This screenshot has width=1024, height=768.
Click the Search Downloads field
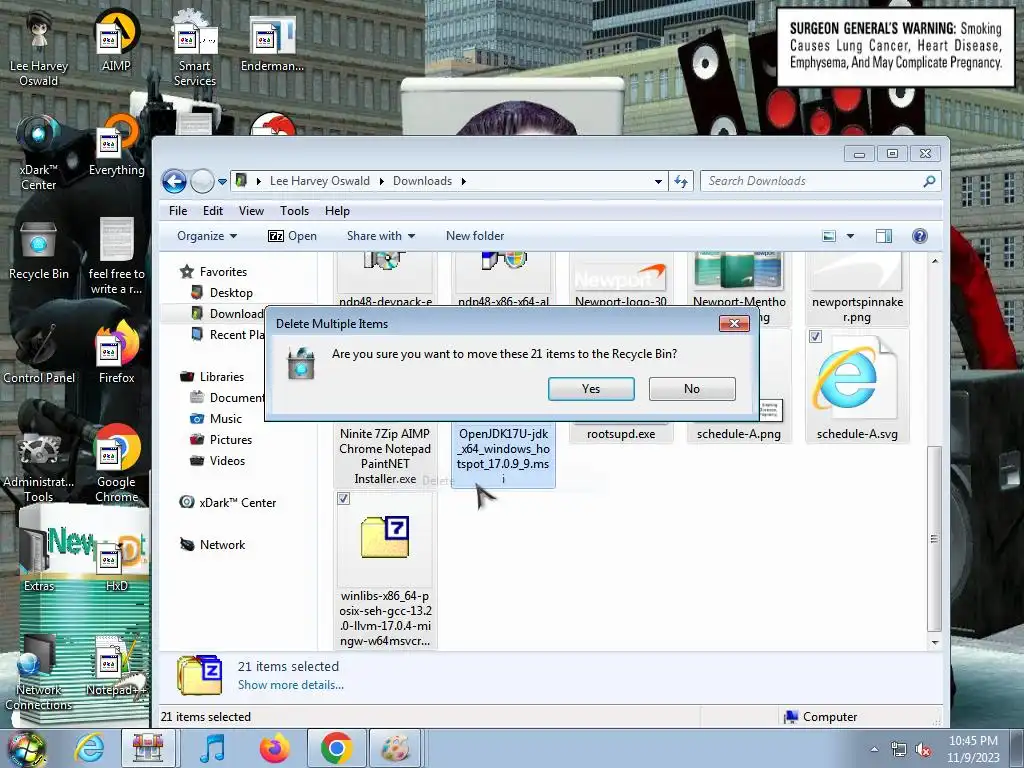[x=820, y=181]
